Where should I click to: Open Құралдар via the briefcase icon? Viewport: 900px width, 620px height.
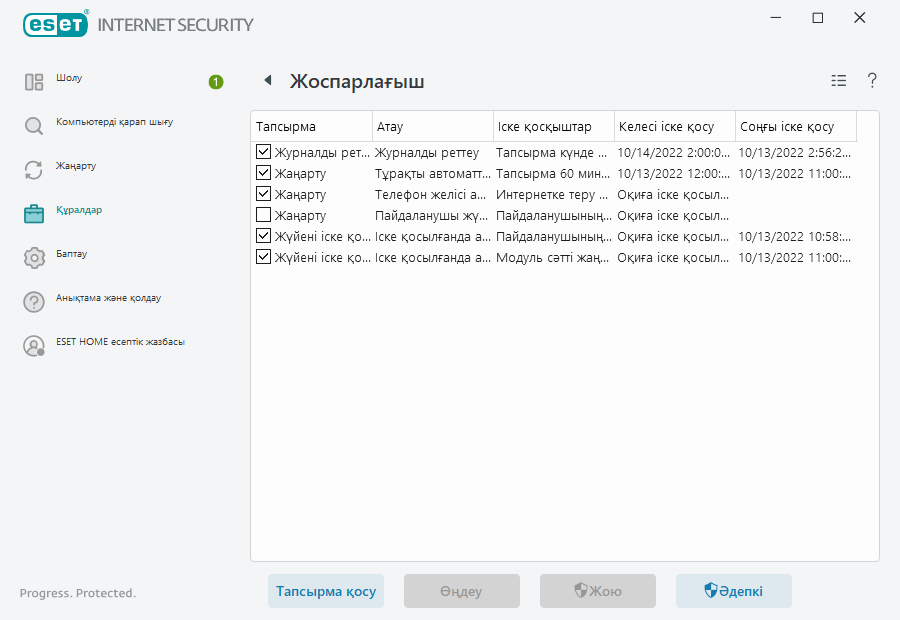(33, 212)
